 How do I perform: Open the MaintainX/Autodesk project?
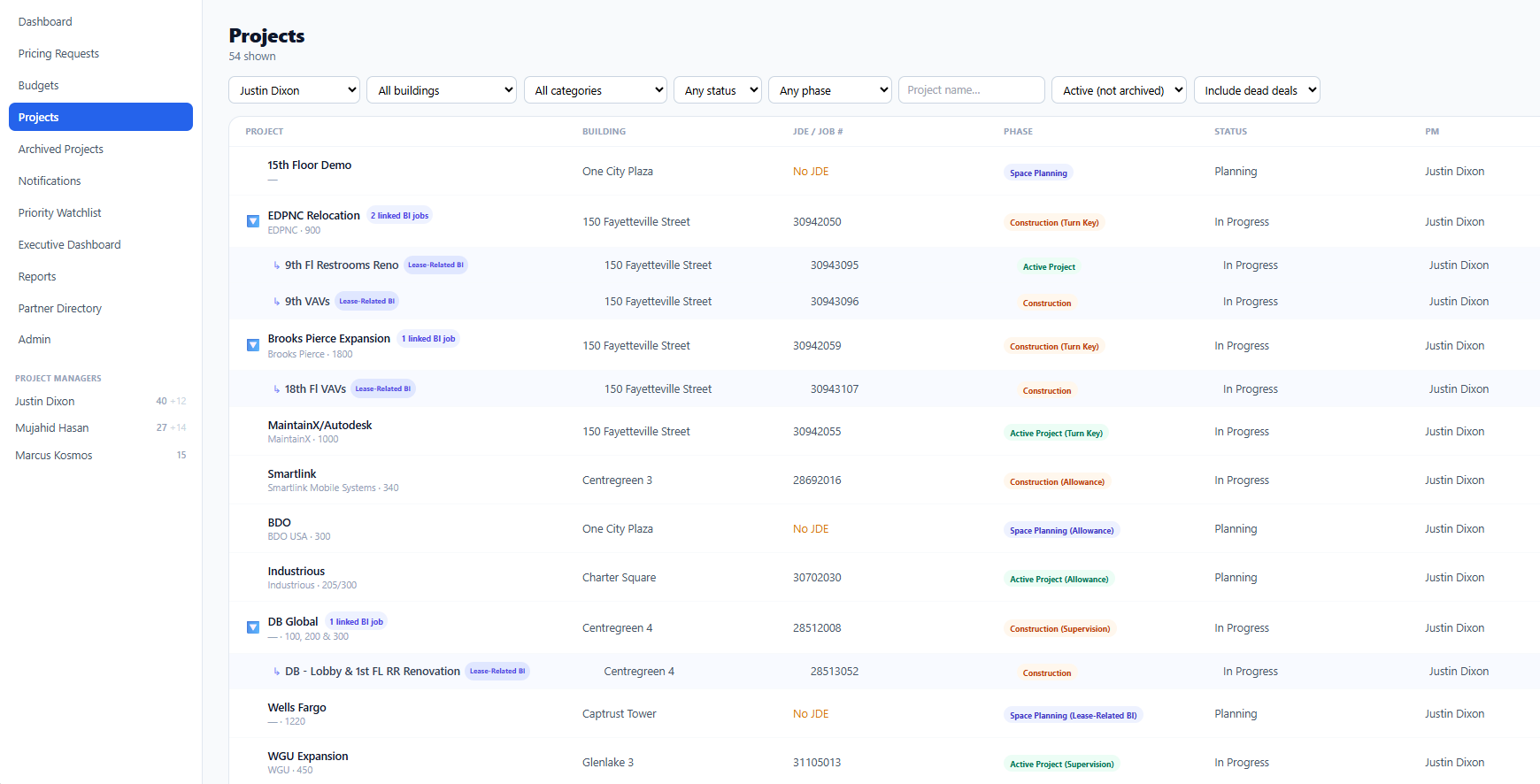[x=320, y=425]
